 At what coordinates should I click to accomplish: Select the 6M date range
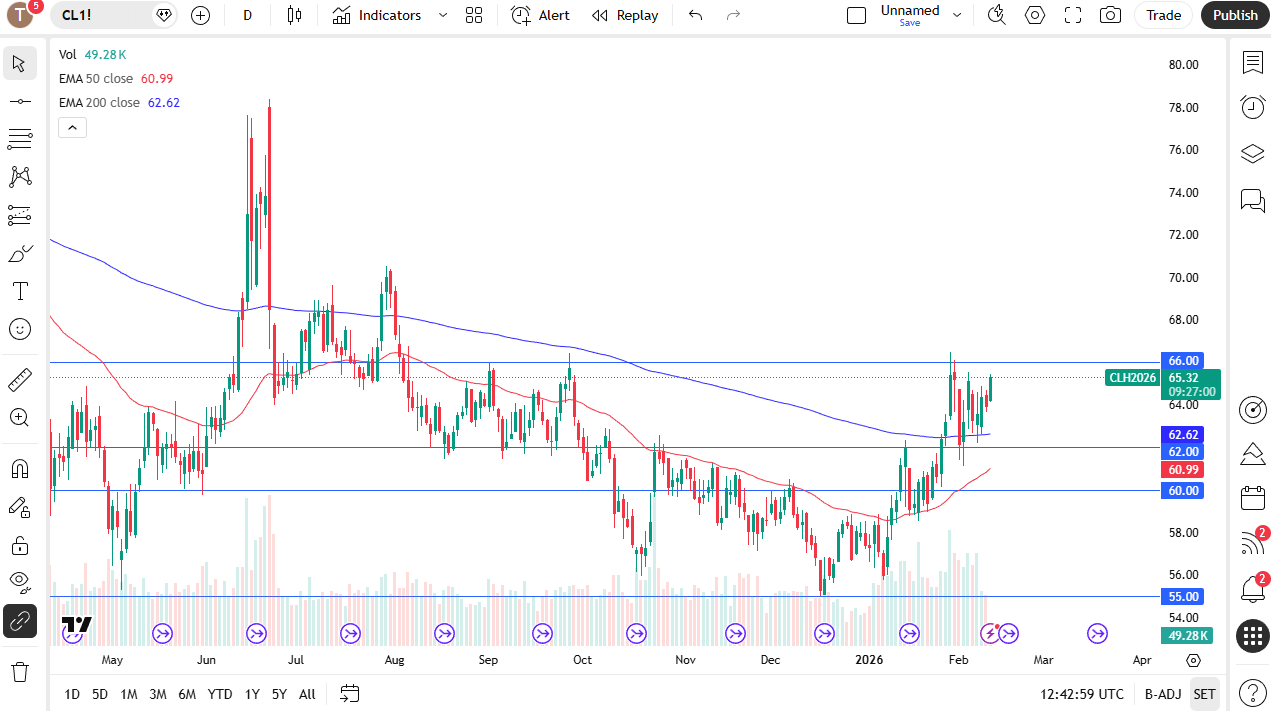click(x=187, y=694)
